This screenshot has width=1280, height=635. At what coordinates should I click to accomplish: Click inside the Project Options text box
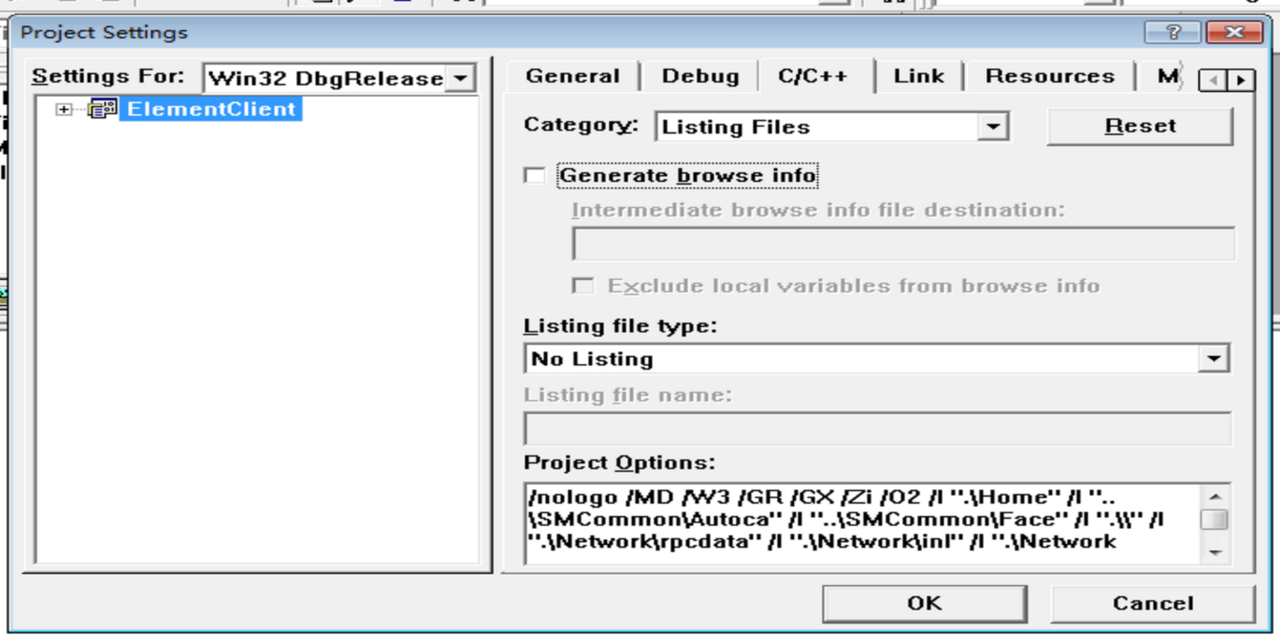click(862, 522)
